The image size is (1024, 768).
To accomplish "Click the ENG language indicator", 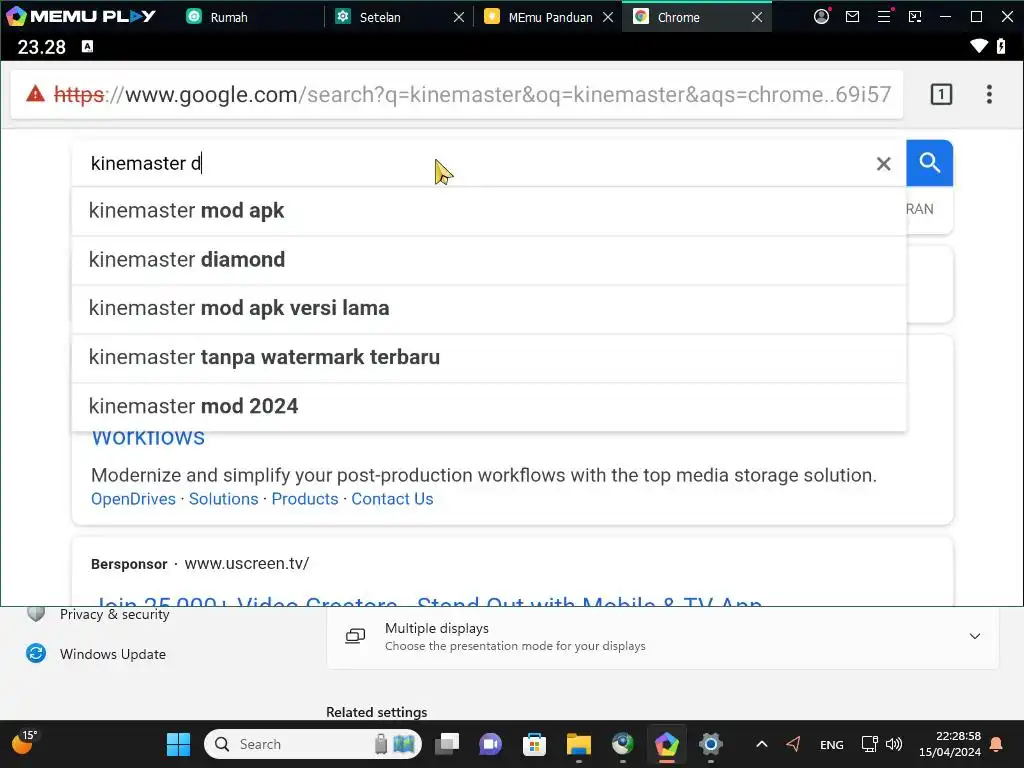I will (x=831, y=744).
